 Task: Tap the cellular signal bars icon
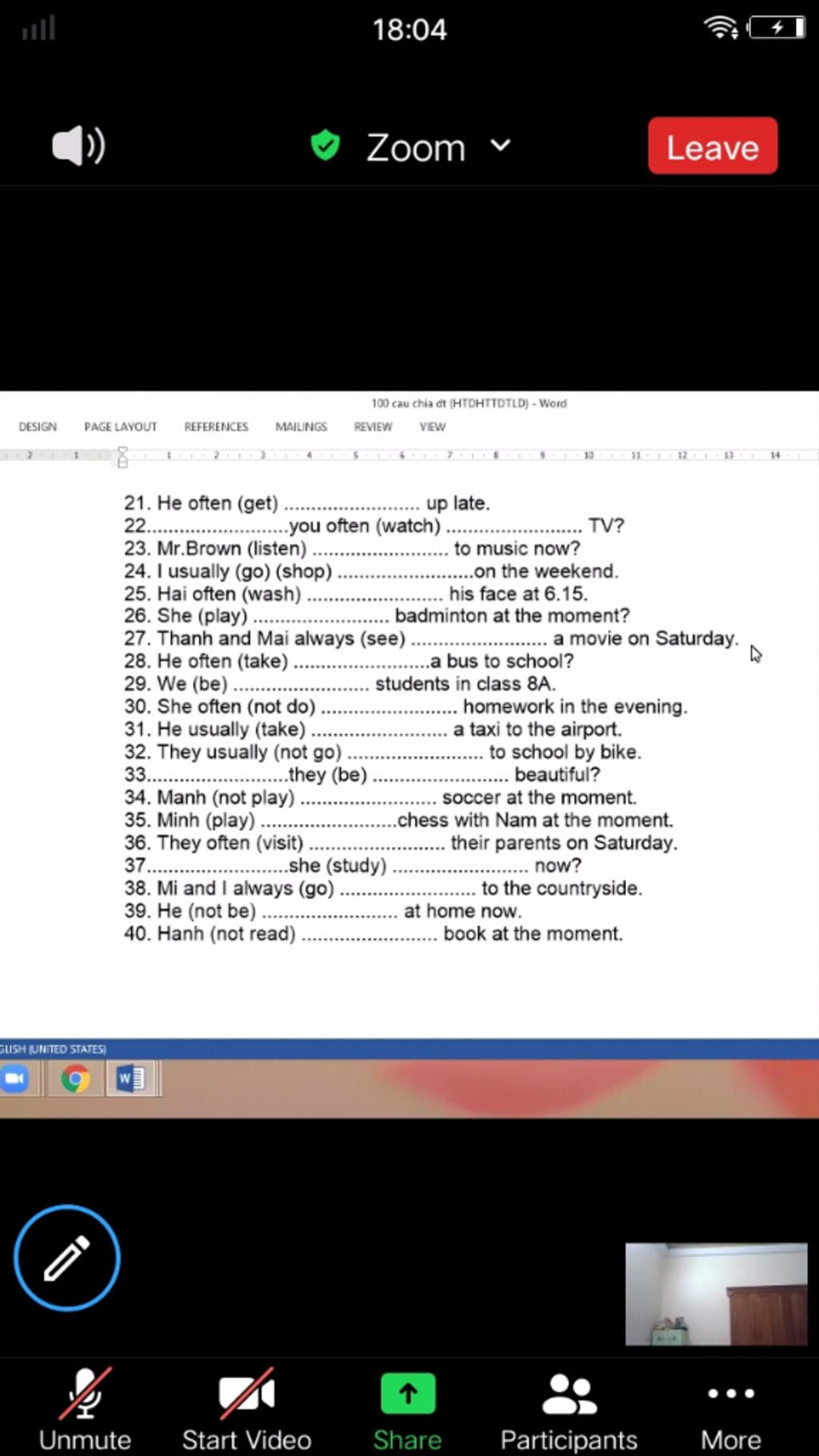pos(38,29)
